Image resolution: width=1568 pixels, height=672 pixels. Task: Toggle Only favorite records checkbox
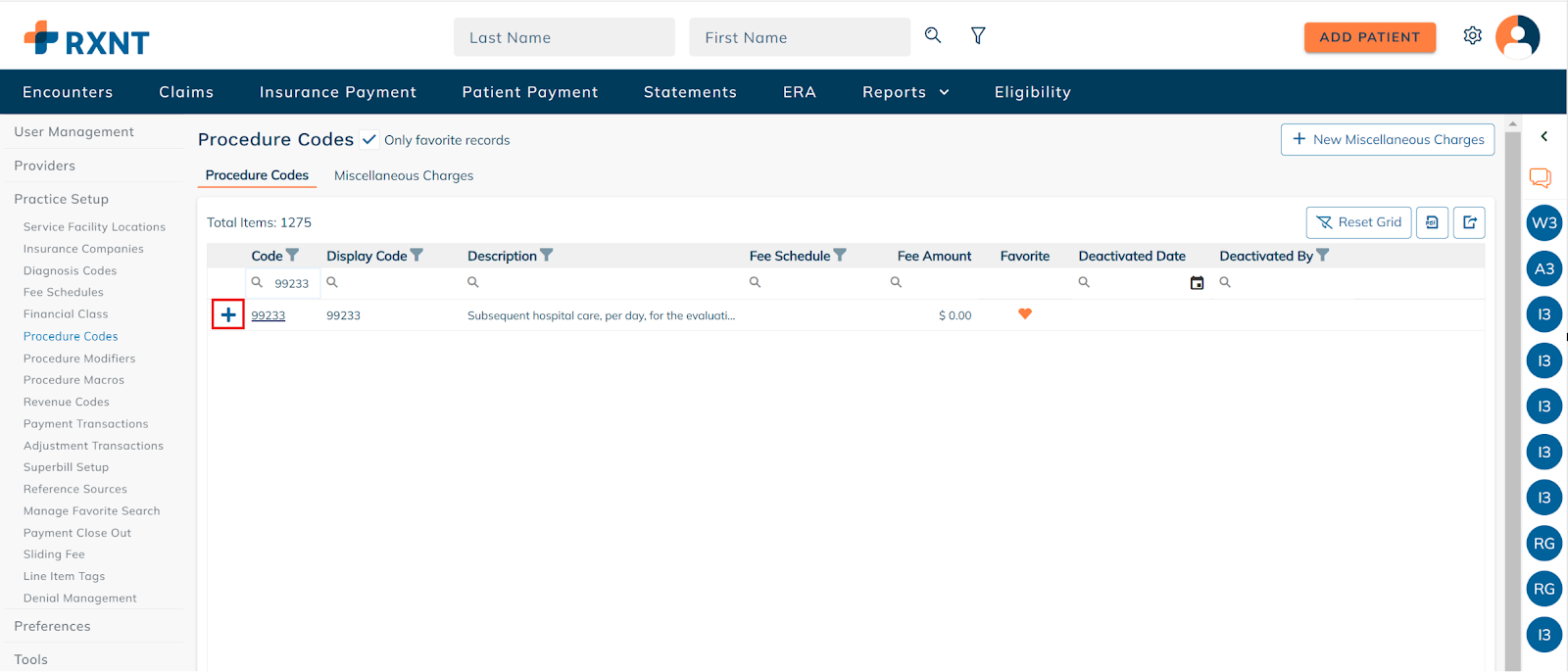coord(369,140)
